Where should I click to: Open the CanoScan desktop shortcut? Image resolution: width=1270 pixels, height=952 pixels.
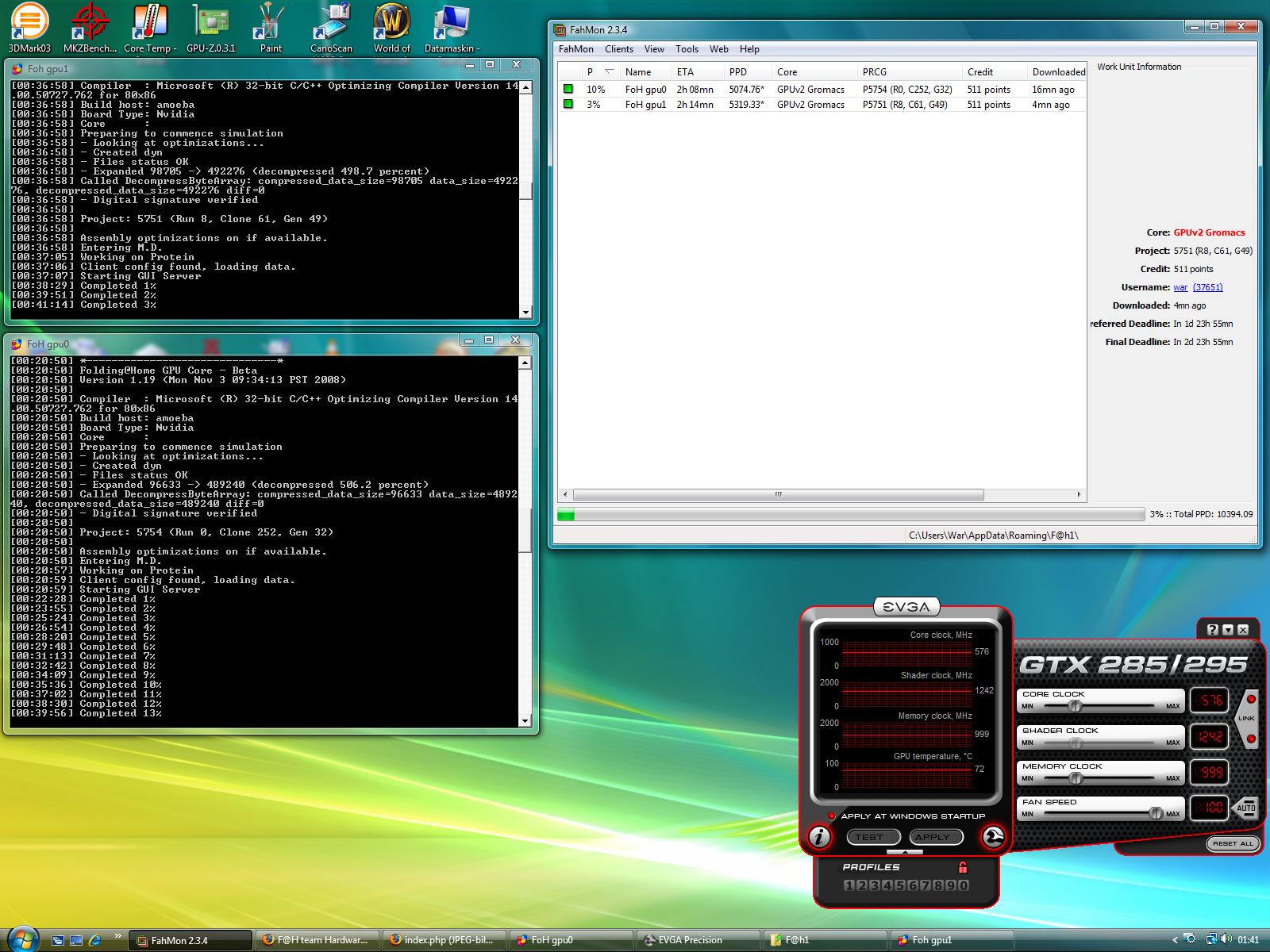331,28
